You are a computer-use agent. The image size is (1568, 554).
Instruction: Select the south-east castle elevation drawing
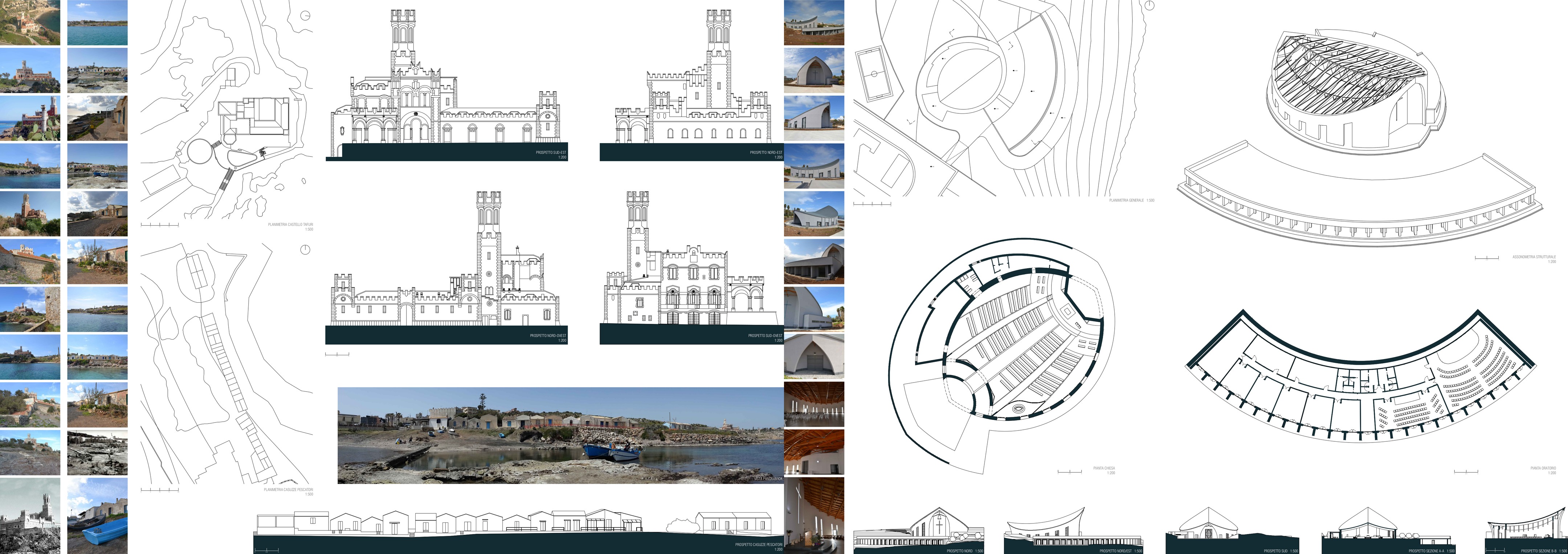tap(446, 85)
